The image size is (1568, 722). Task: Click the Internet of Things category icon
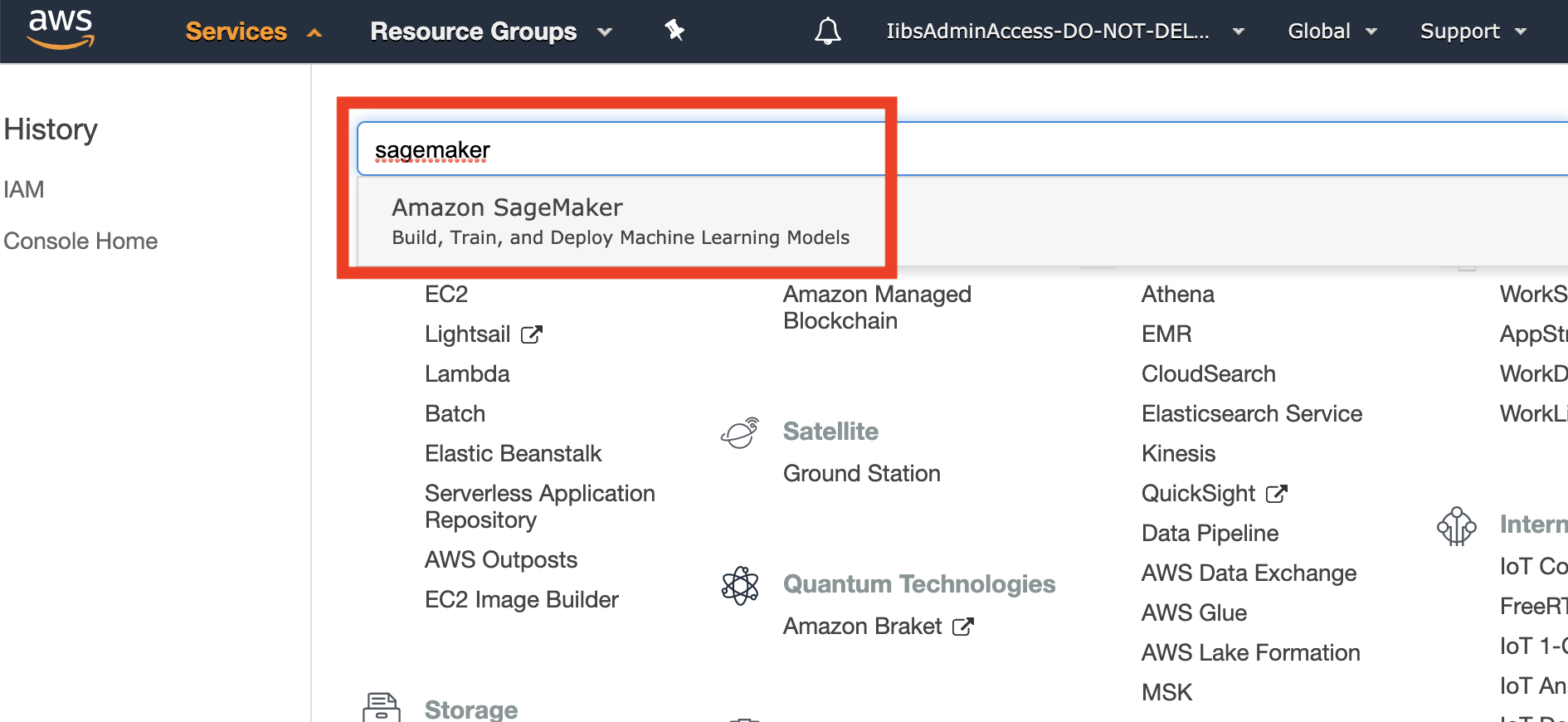pos(1456,526)
